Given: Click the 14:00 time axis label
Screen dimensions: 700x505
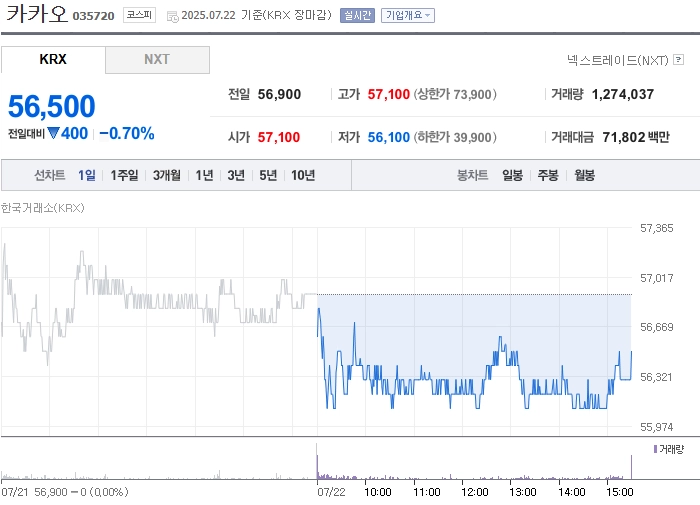Looking at the screenshot, I should click(x=571, y=492).
